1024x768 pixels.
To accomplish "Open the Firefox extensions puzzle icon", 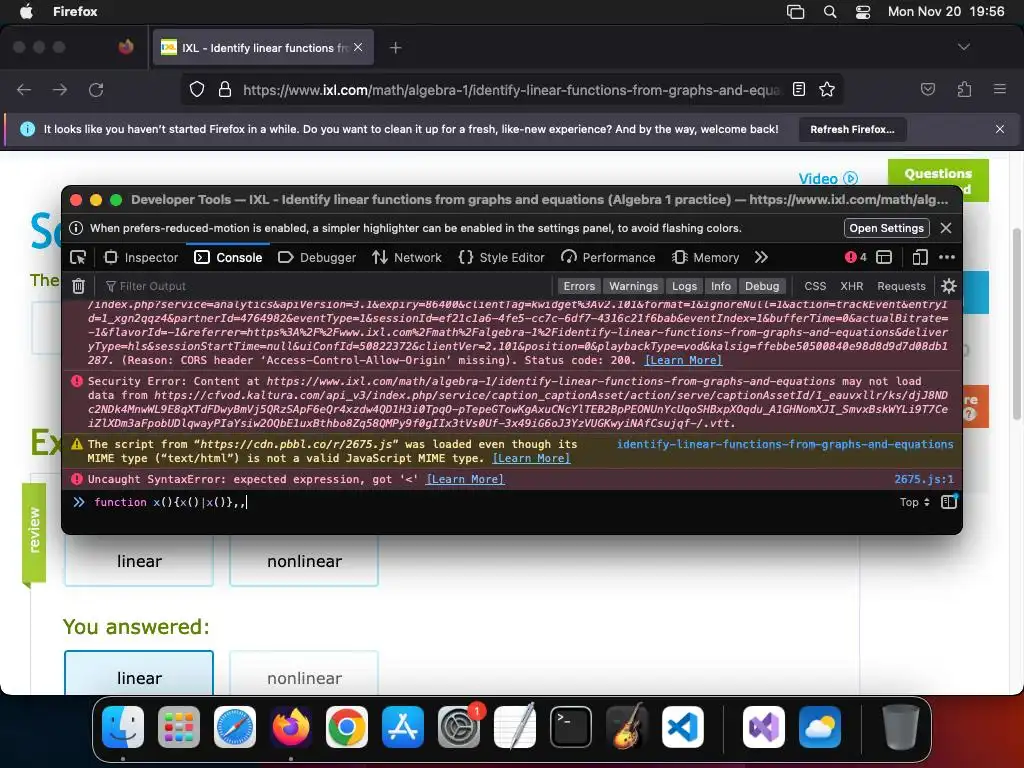I will click(x=965, y=89).
